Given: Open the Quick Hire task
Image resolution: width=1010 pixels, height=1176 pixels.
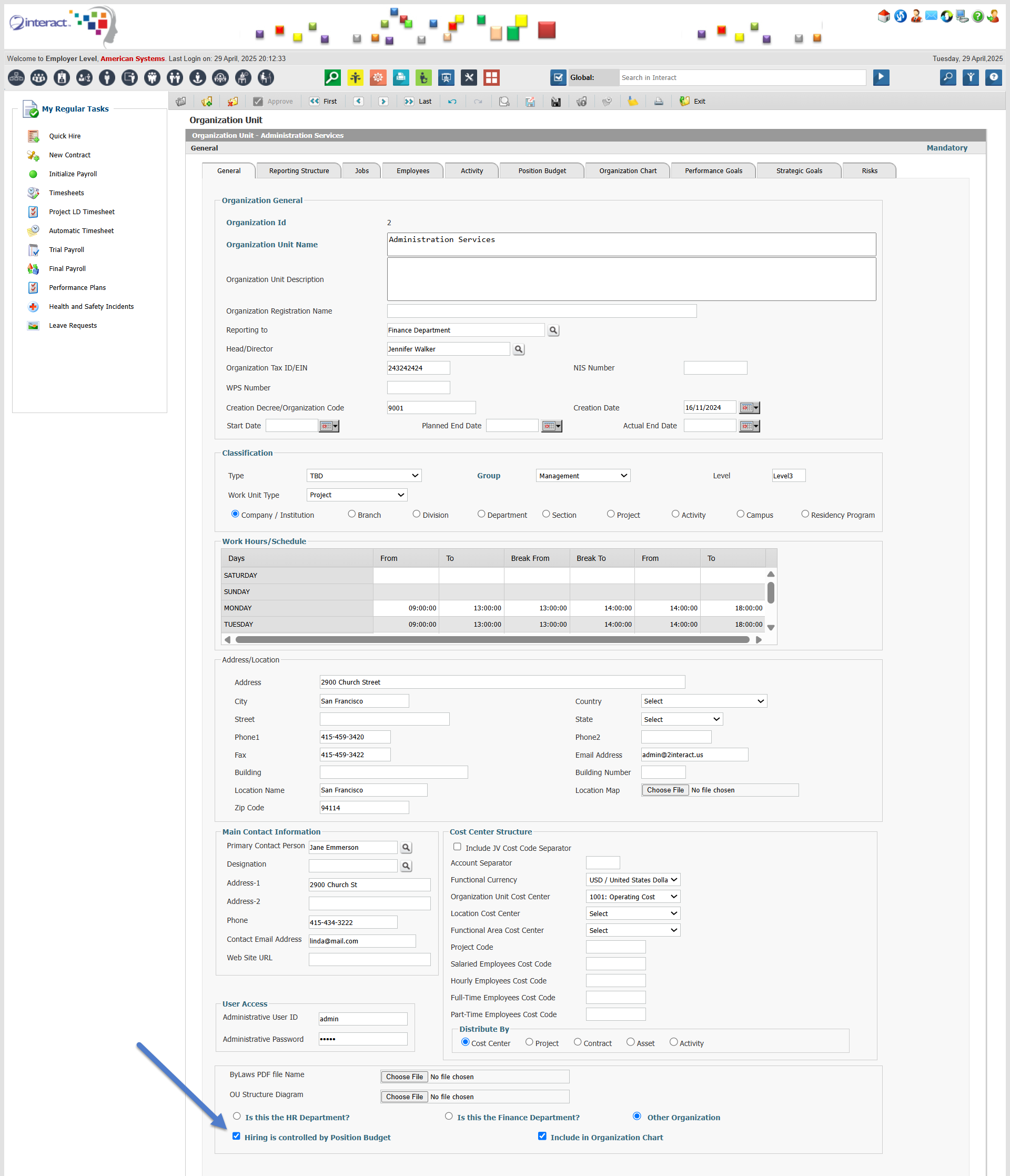Looking at the screenshot, I should point(65,136).
